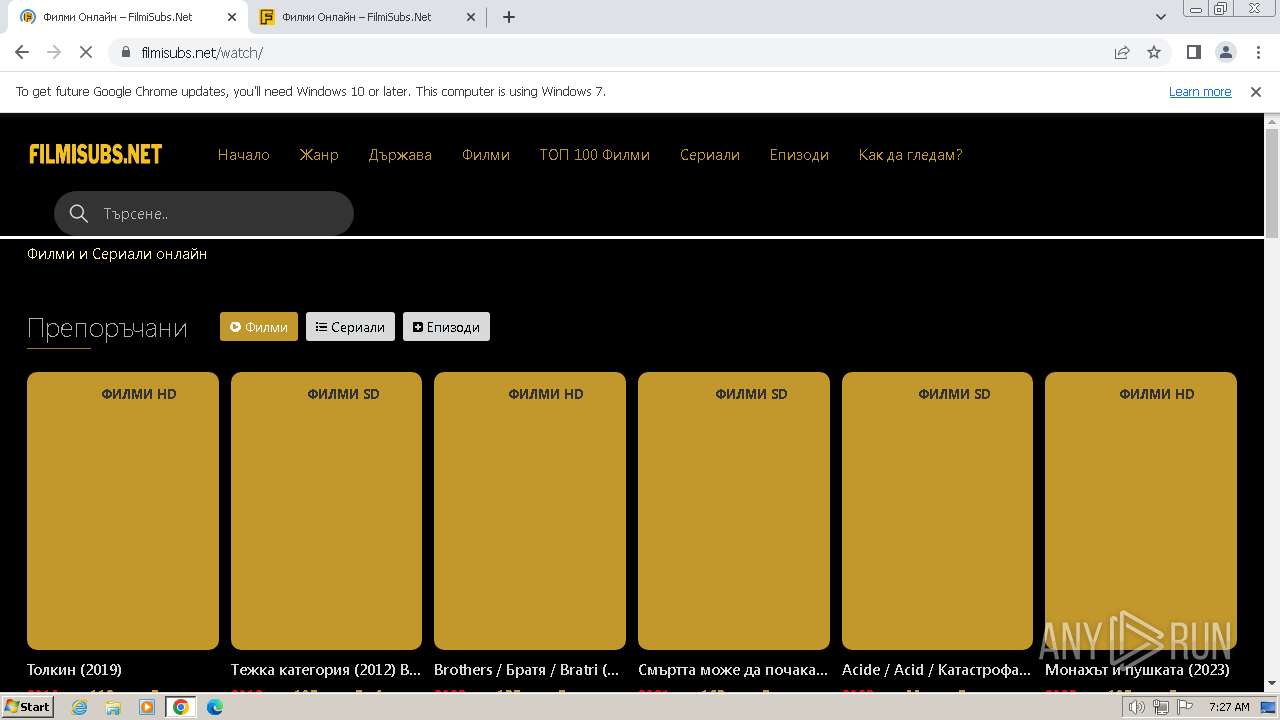The height and width of the screenshot is (720, 1280).
Task: Open the taskbar media player
Action: [147, 707]
